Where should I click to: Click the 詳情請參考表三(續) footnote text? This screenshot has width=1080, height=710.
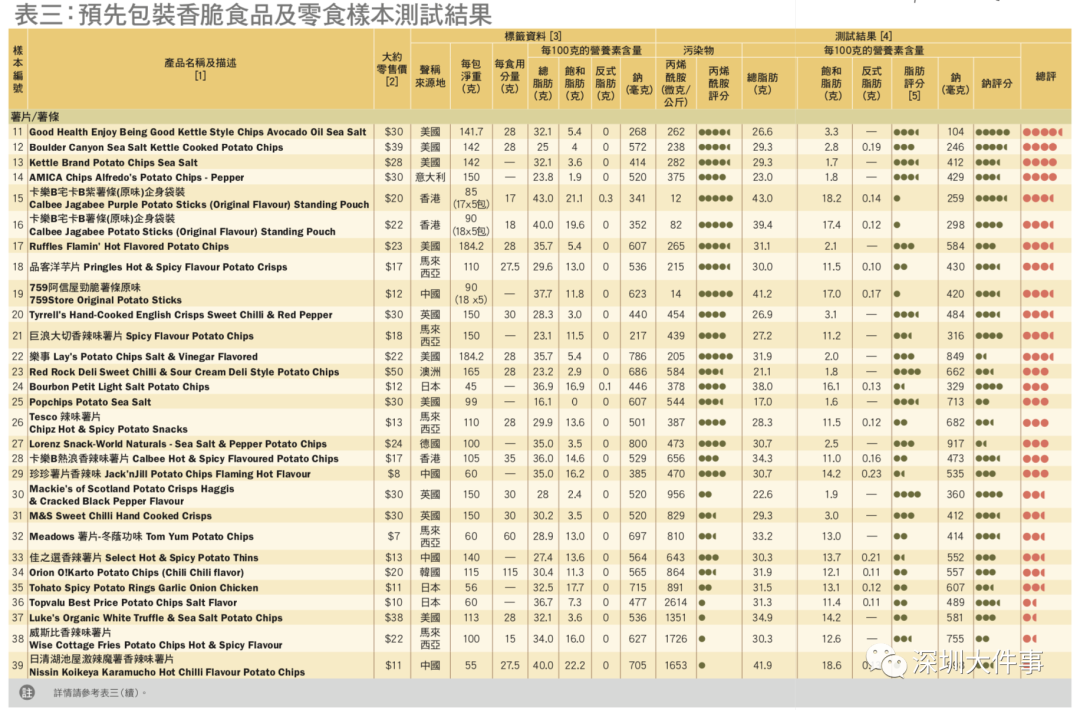tap(100, 693)
